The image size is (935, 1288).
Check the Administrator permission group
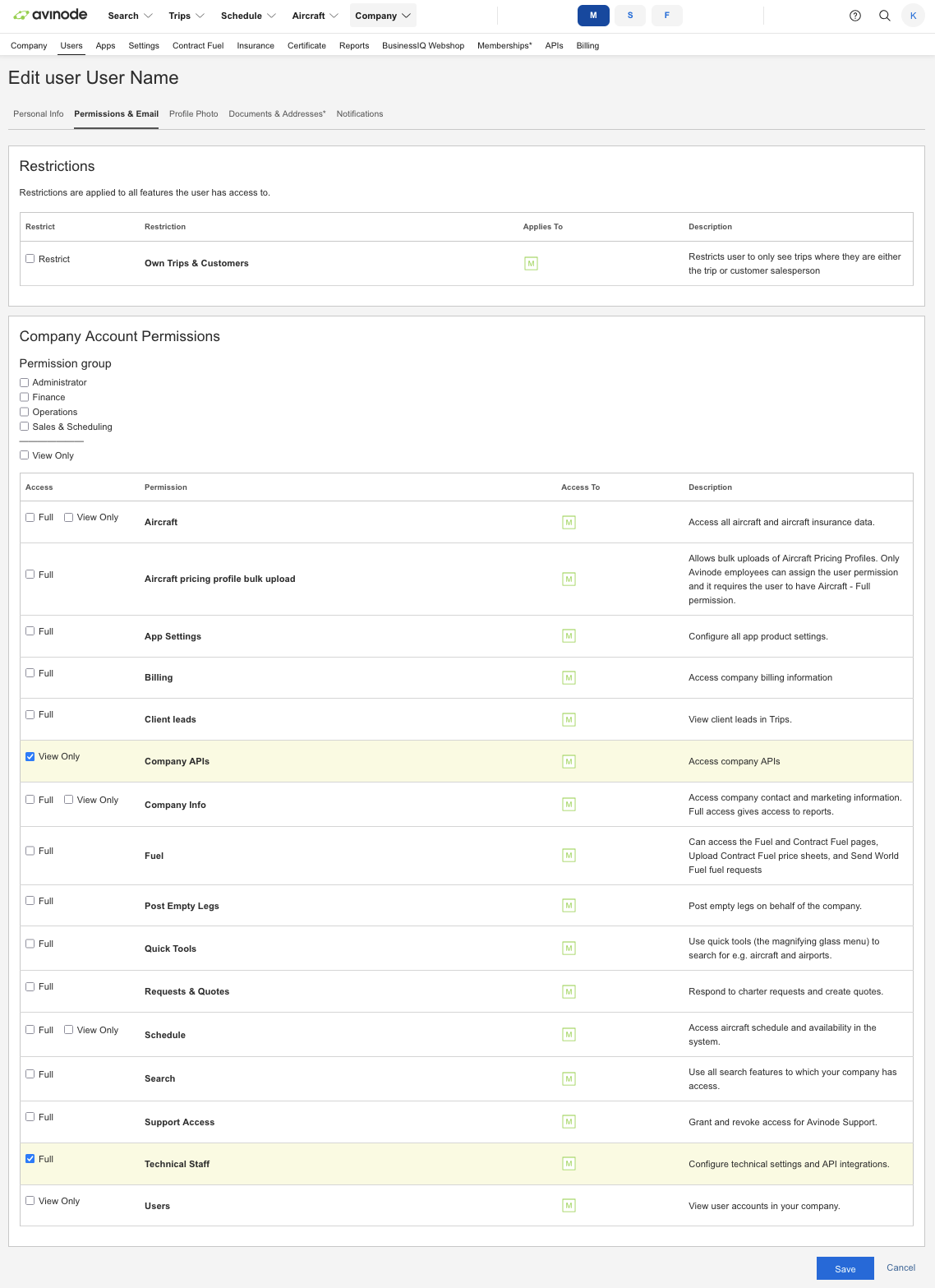tap(24, 382)
